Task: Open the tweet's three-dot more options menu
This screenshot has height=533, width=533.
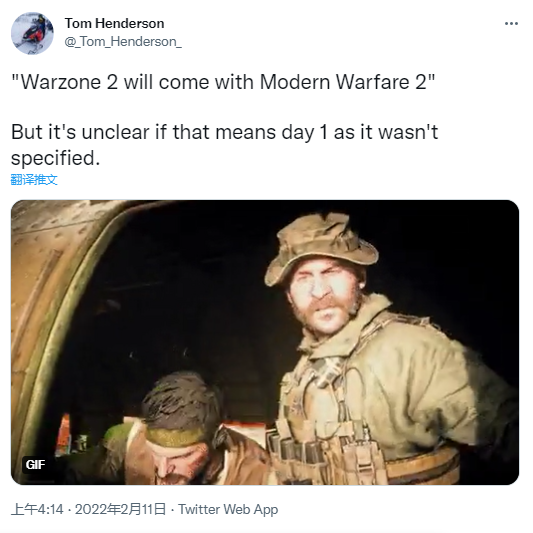Action: coord(511,23)
